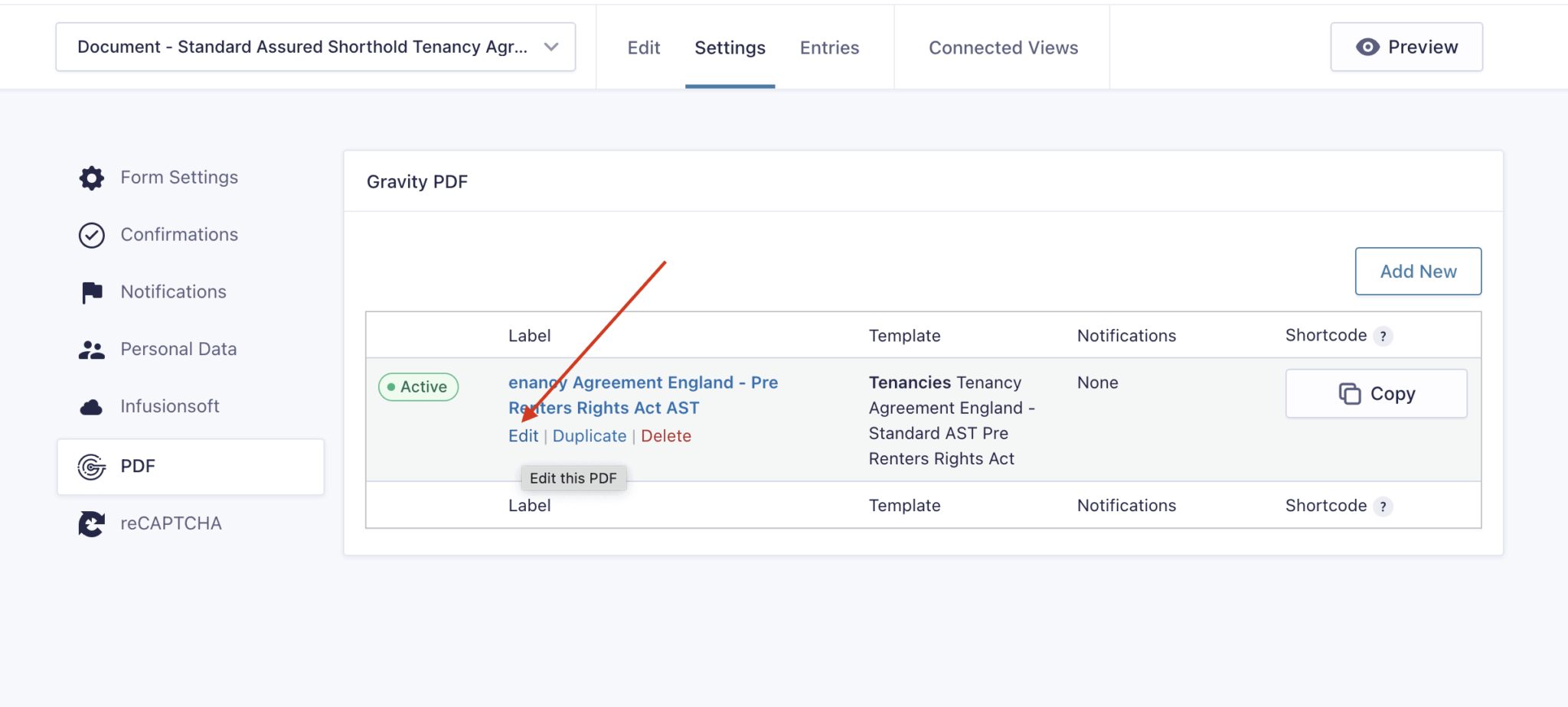Click the reCAPTCHA icon
The image size is (1568, 707).
click(92, 524)
